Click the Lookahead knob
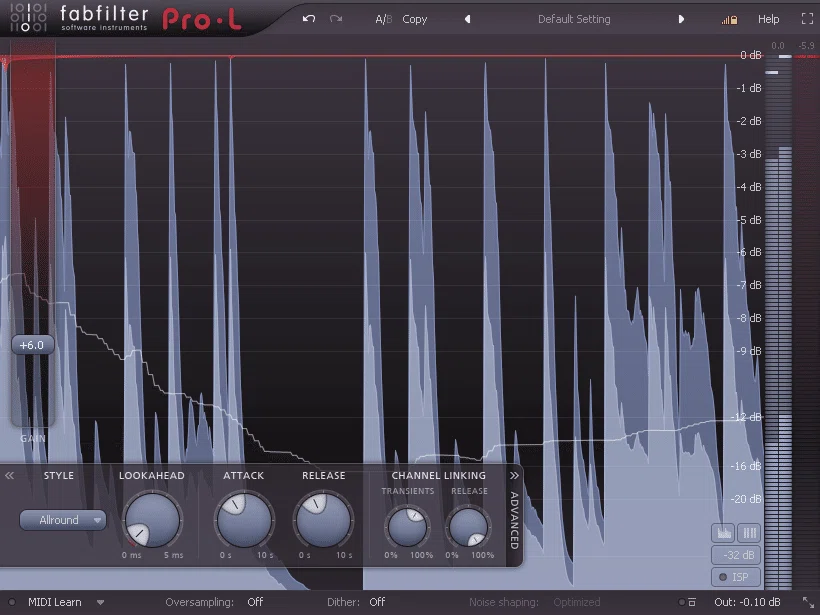 click(152, 520)
